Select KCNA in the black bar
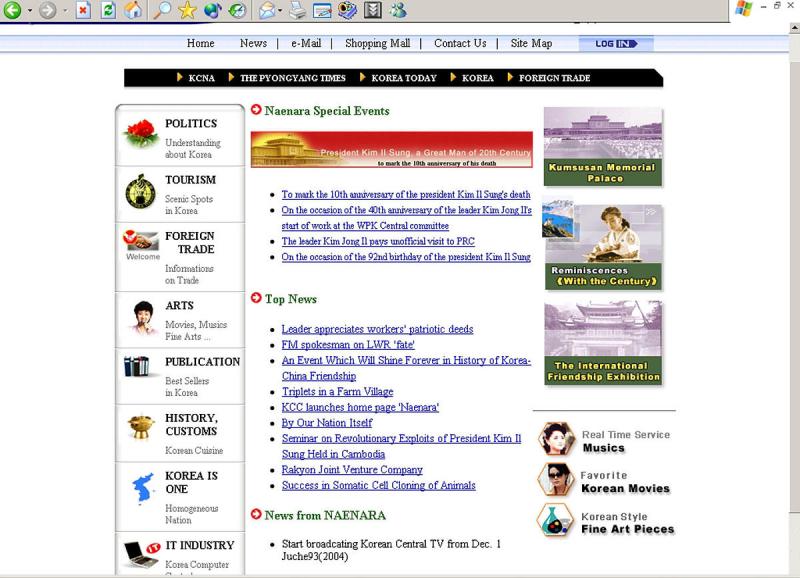The image size is (800, 578). tap(202, 78)
